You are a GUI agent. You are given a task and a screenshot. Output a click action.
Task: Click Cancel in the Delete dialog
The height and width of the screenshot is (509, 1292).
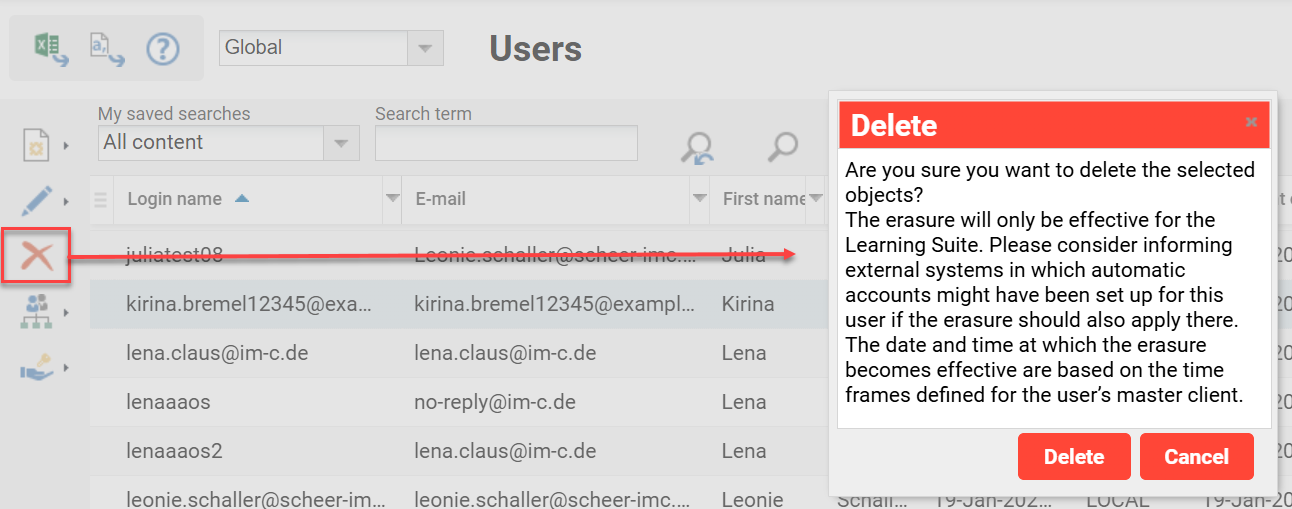pyautogui.click(x=1197, y=457)
